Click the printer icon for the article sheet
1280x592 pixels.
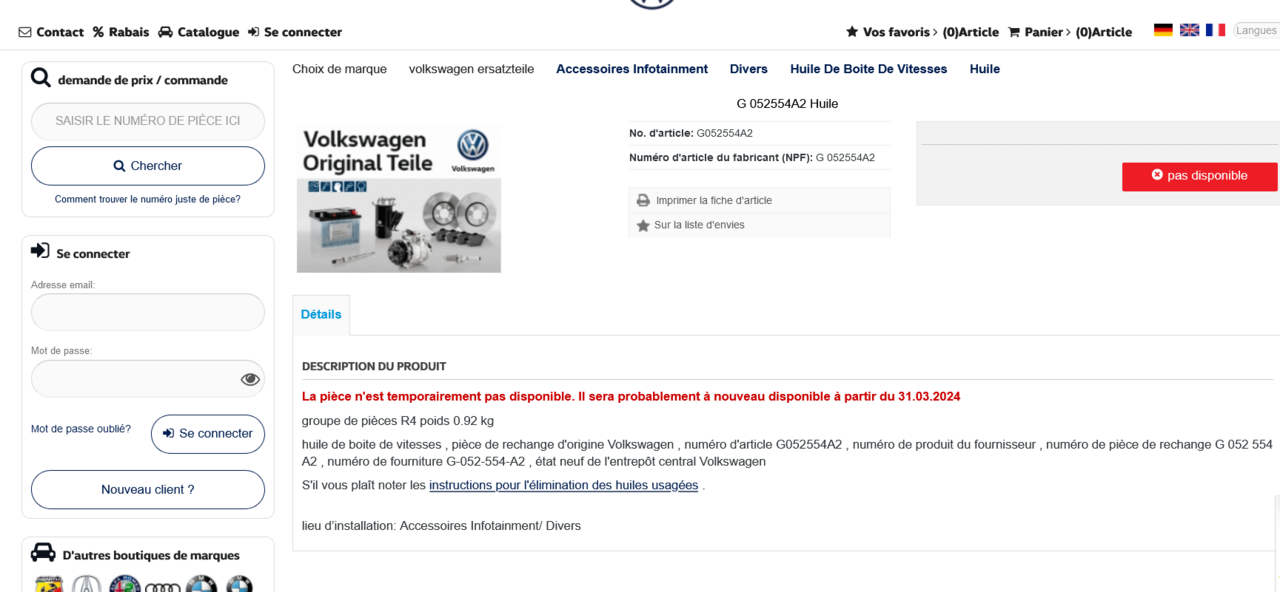click(x=643, y=201)
